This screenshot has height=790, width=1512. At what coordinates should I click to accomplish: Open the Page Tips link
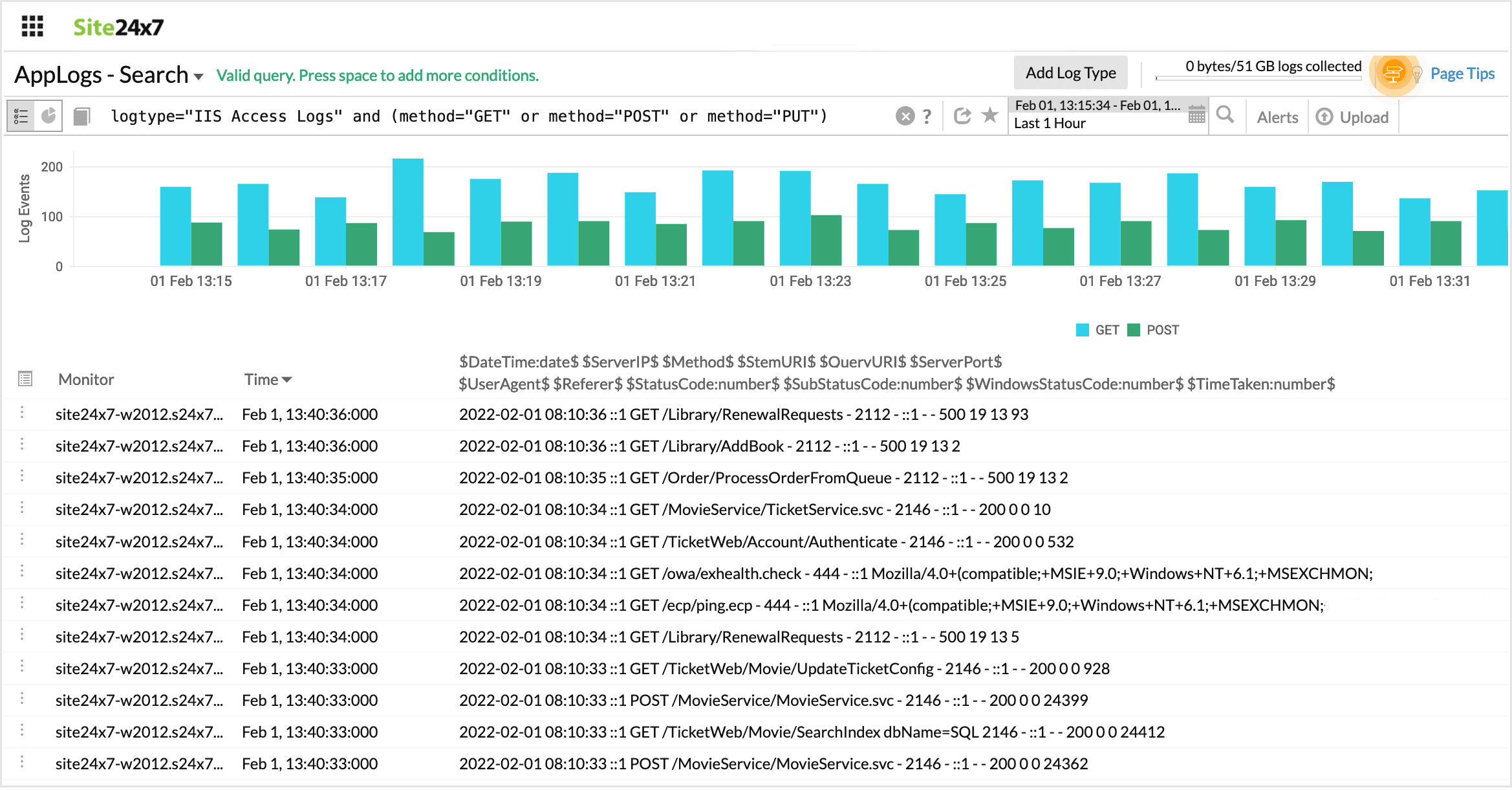point(1462,74)
